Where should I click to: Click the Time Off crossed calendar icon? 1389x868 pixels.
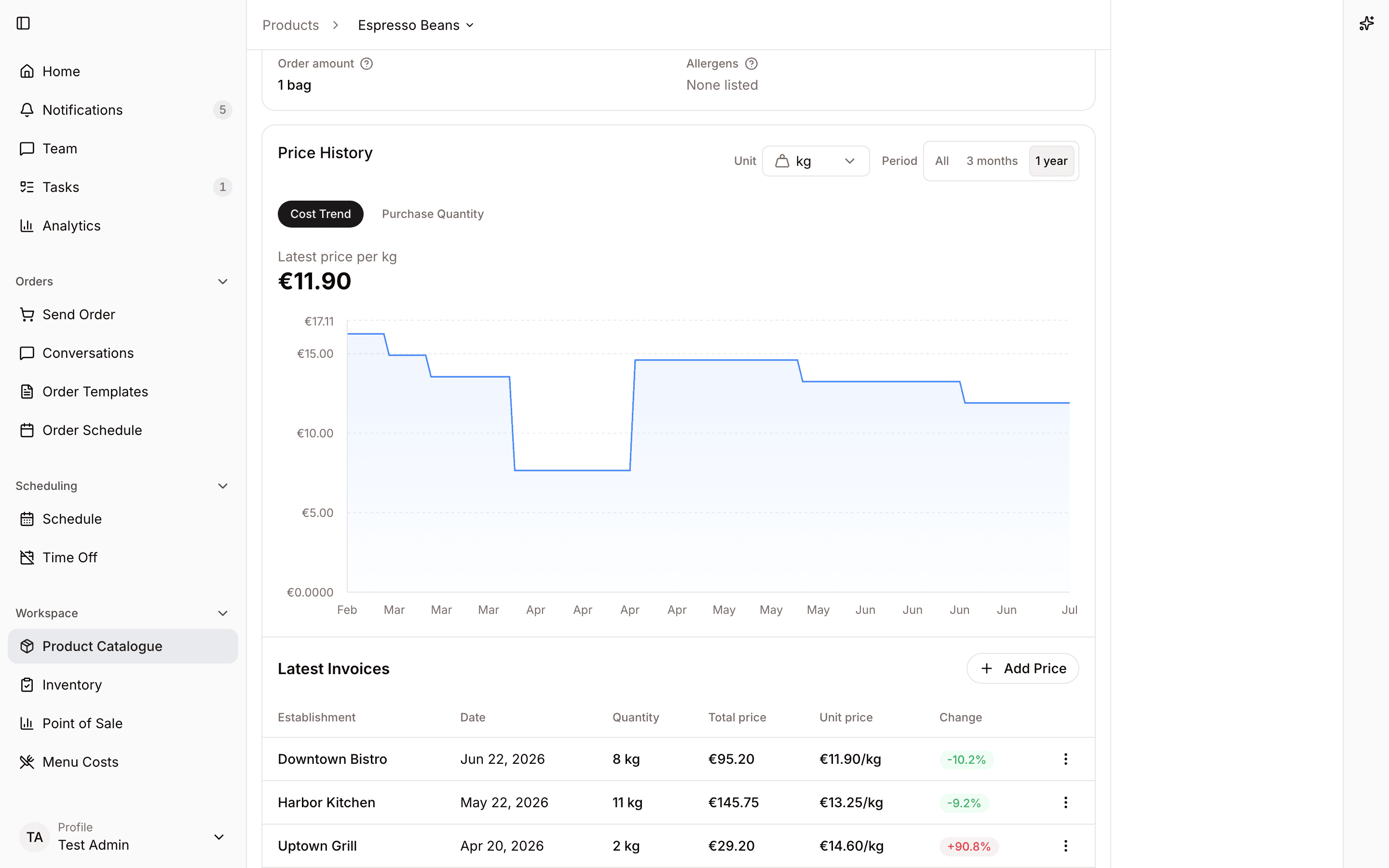point(27,557)
